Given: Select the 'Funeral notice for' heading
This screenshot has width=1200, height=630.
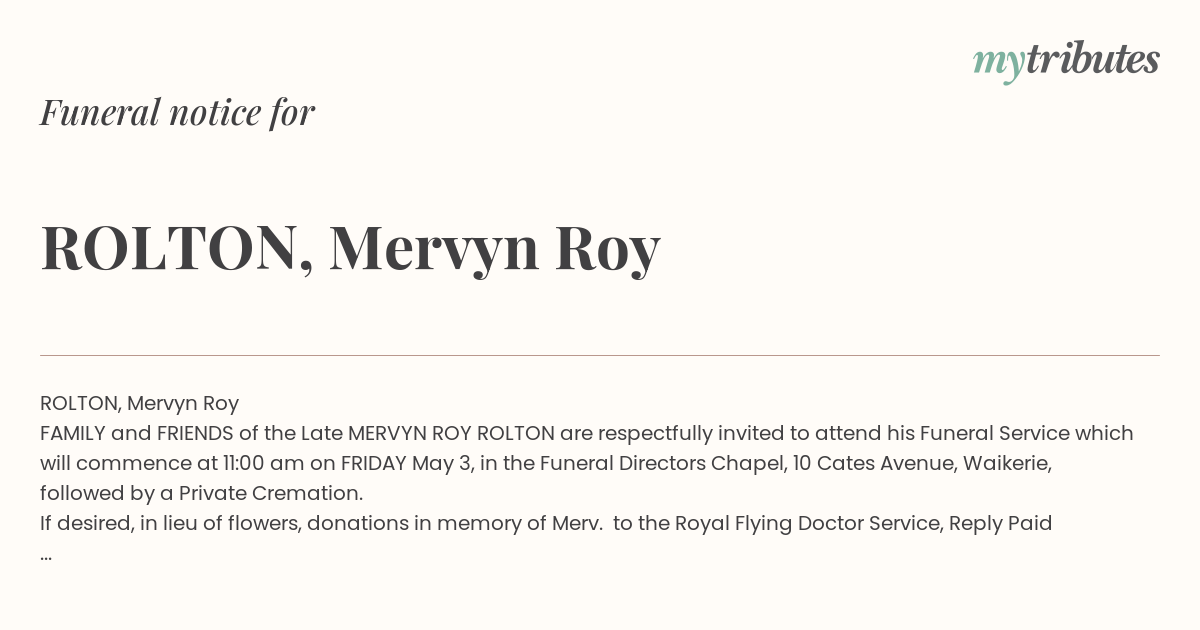Looking at the screenshot, I should tap(177, 112).
